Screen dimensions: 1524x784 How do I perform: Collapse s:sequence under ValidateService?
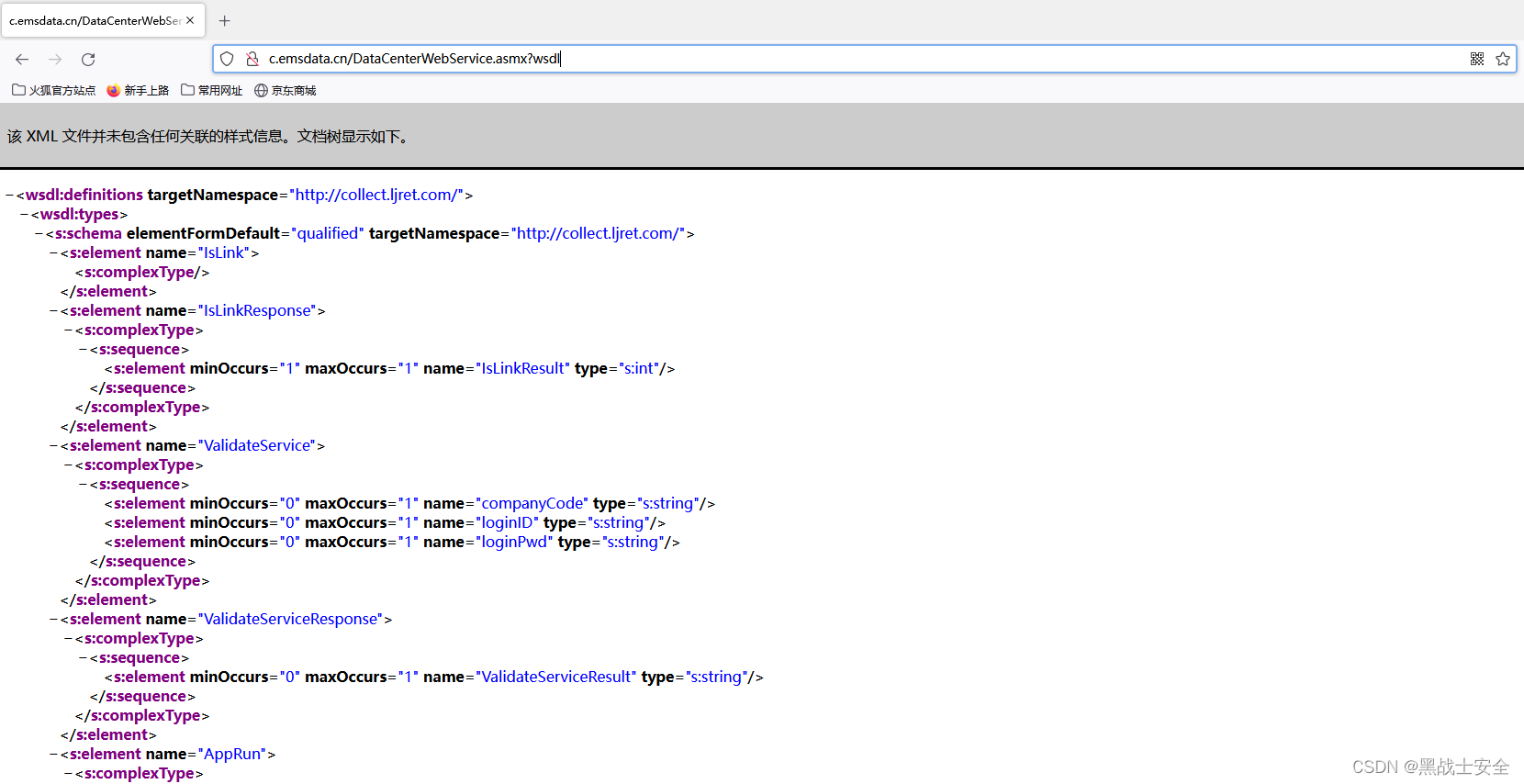pos(84,484)
